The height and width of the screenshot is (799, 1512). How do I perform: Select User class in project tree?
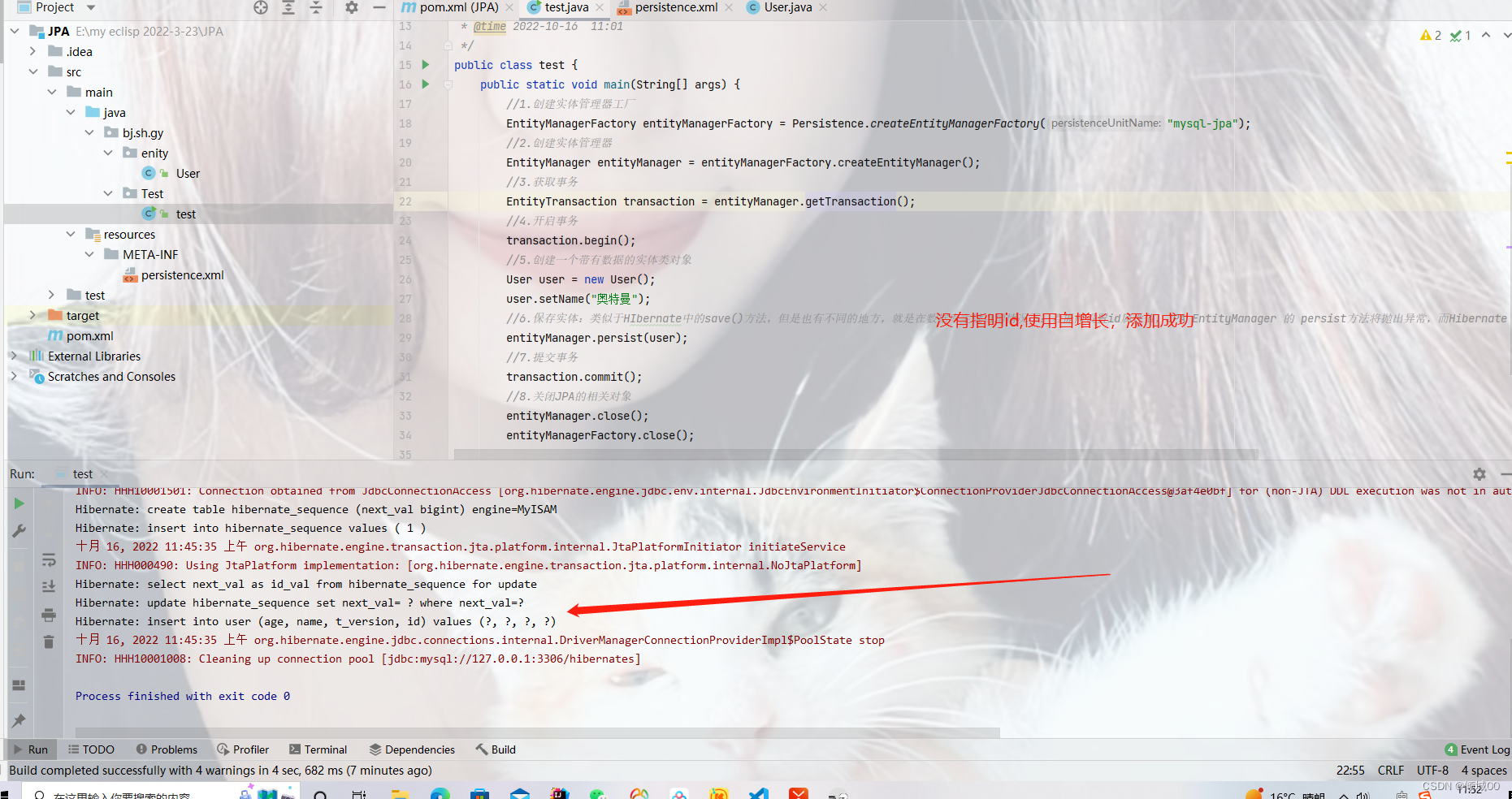coord(188,173)
